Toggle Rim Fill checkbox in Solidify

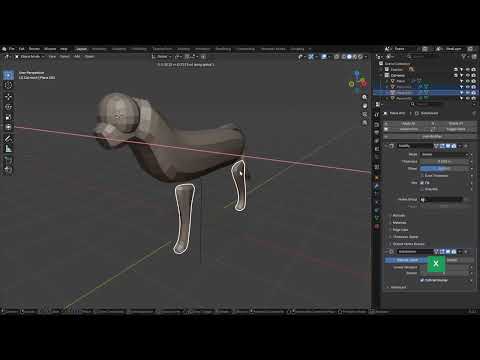pos(422,183)
